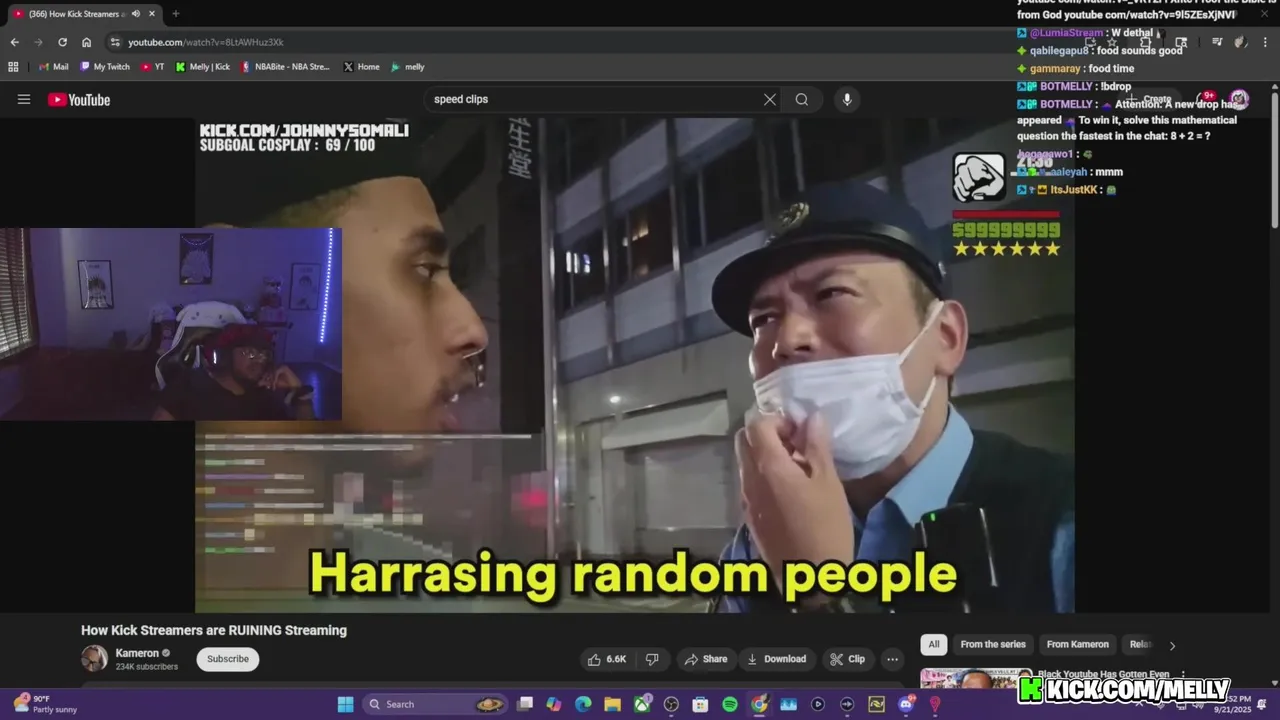This screenshot has width=1280, height=720.
Task: Open the browser home page button
Action: (x=86, y=42)
